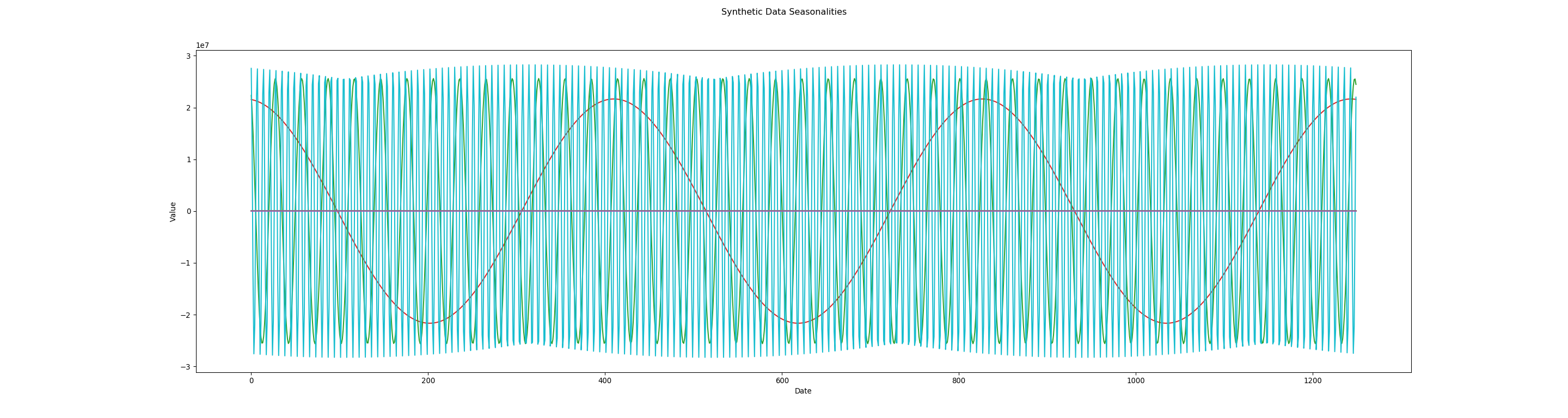Click the red curve's peak near date 400
1568x418 pixels.
coord(613,99)
